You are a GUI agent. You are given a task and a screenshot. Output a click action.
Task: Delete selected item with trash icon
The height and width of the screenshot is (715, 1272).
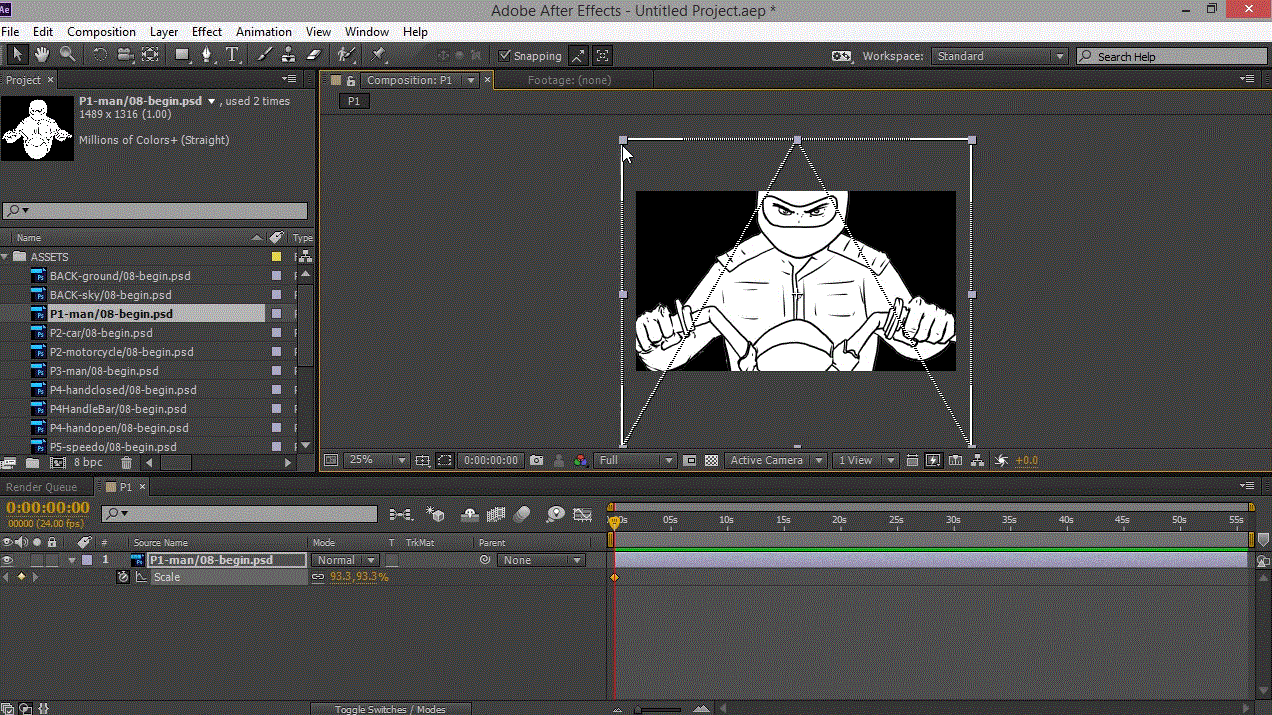tap(126, 463)
